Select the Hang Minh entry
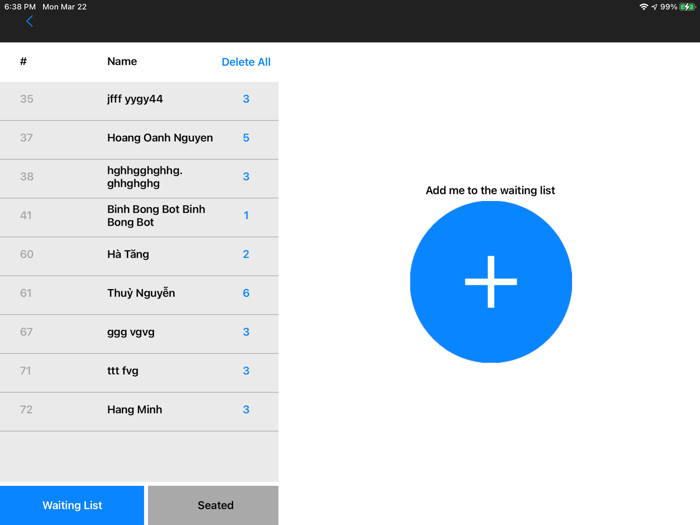700x525 pixels. (139, 410)
